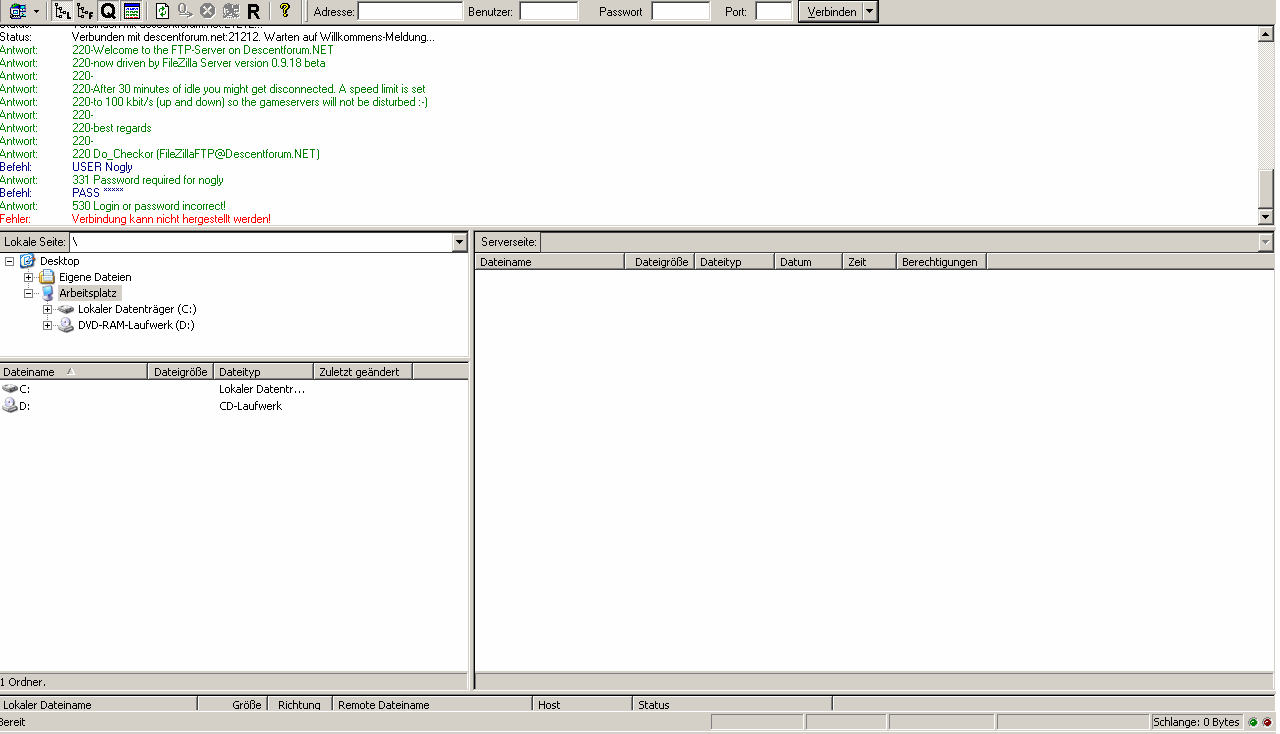Open the Site Manager icon
Viewport: 1280px width, 734px height.
[x=17, y=11]
